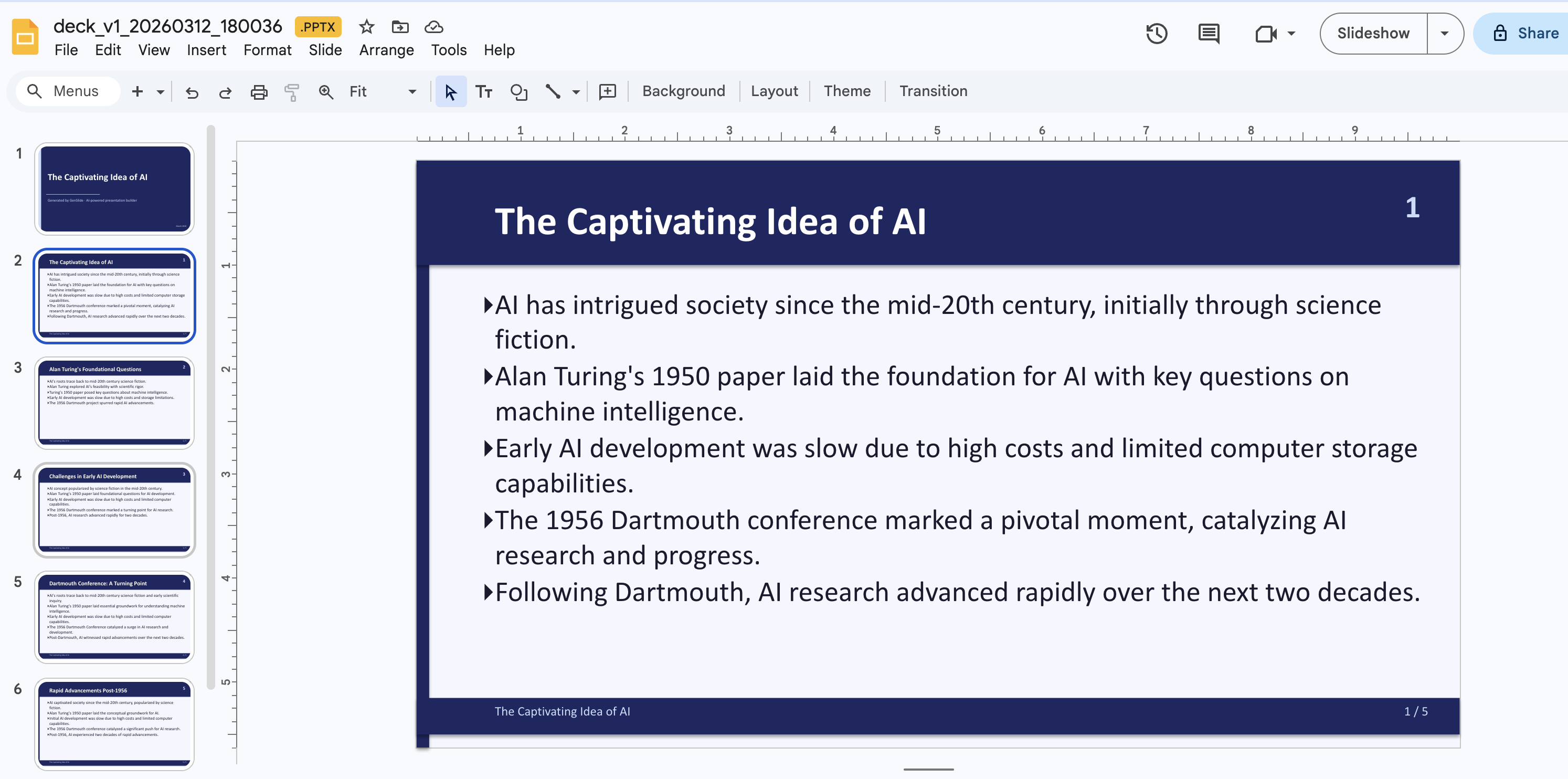Viewport: 1568px width, 779px height.
Task: Click the Print icon
Action: 259,92
